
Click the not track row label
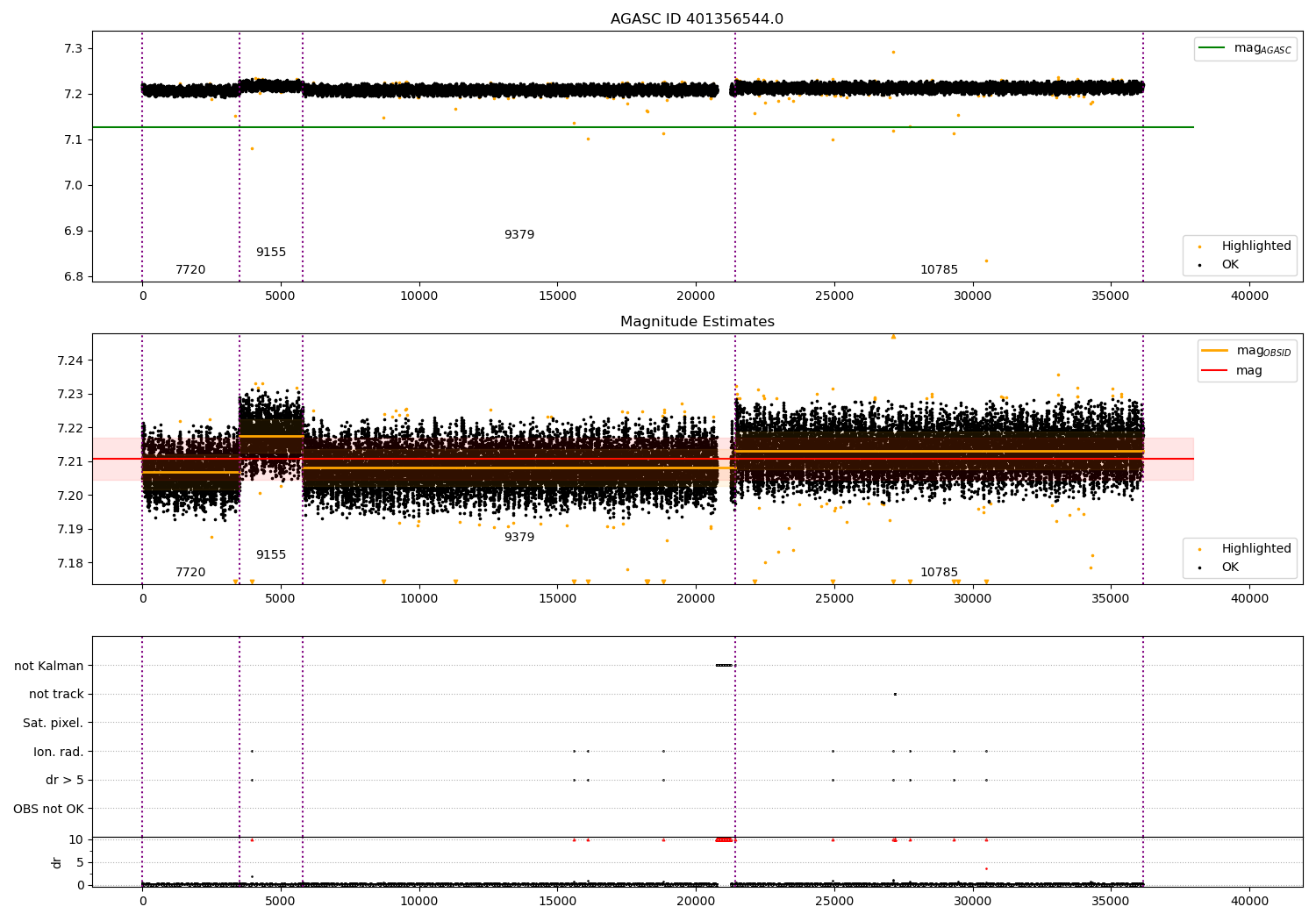(x=56, y=695)
